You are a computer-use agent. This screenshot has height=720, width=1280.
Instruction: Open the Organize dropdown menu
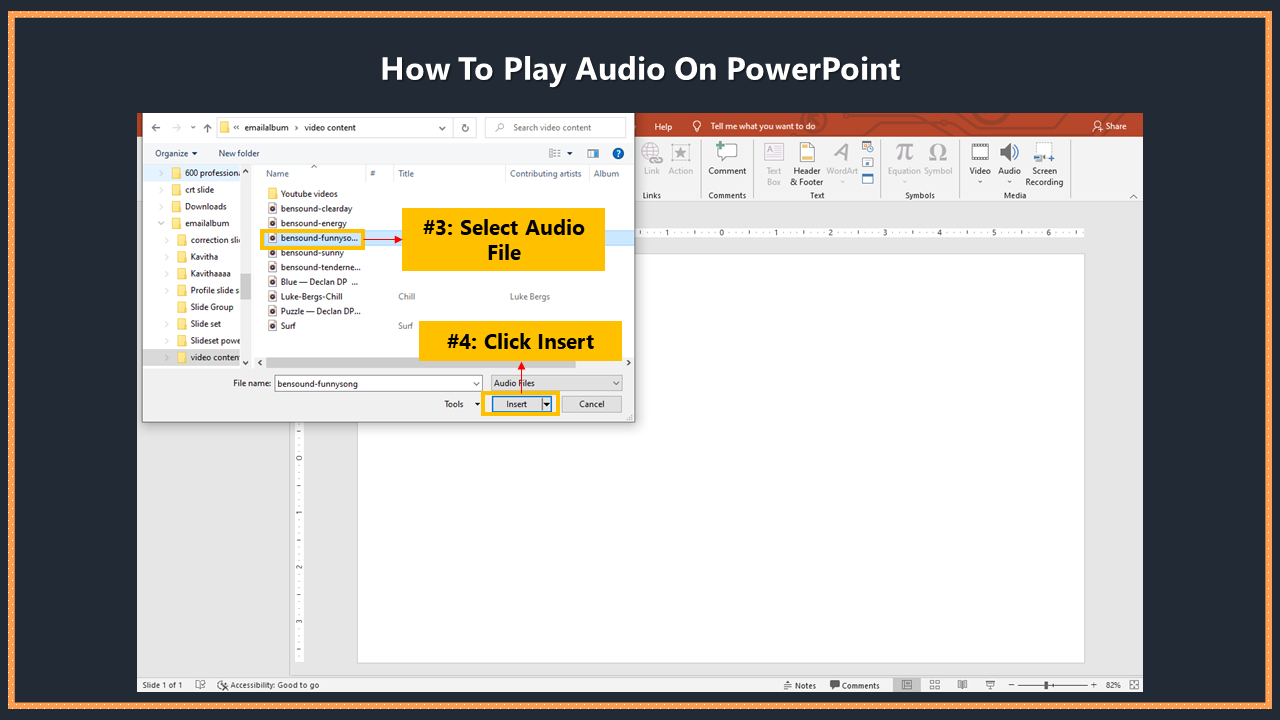[x=176, y=153]
